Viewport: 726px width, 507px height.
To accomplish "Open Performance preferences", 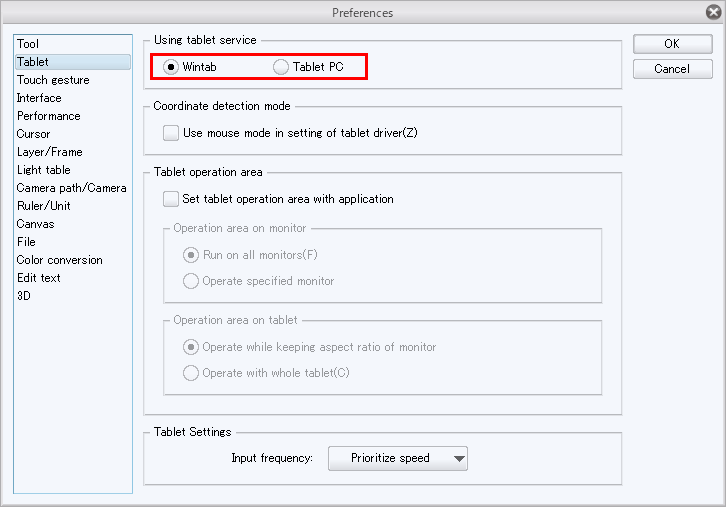I will (73, 116).
